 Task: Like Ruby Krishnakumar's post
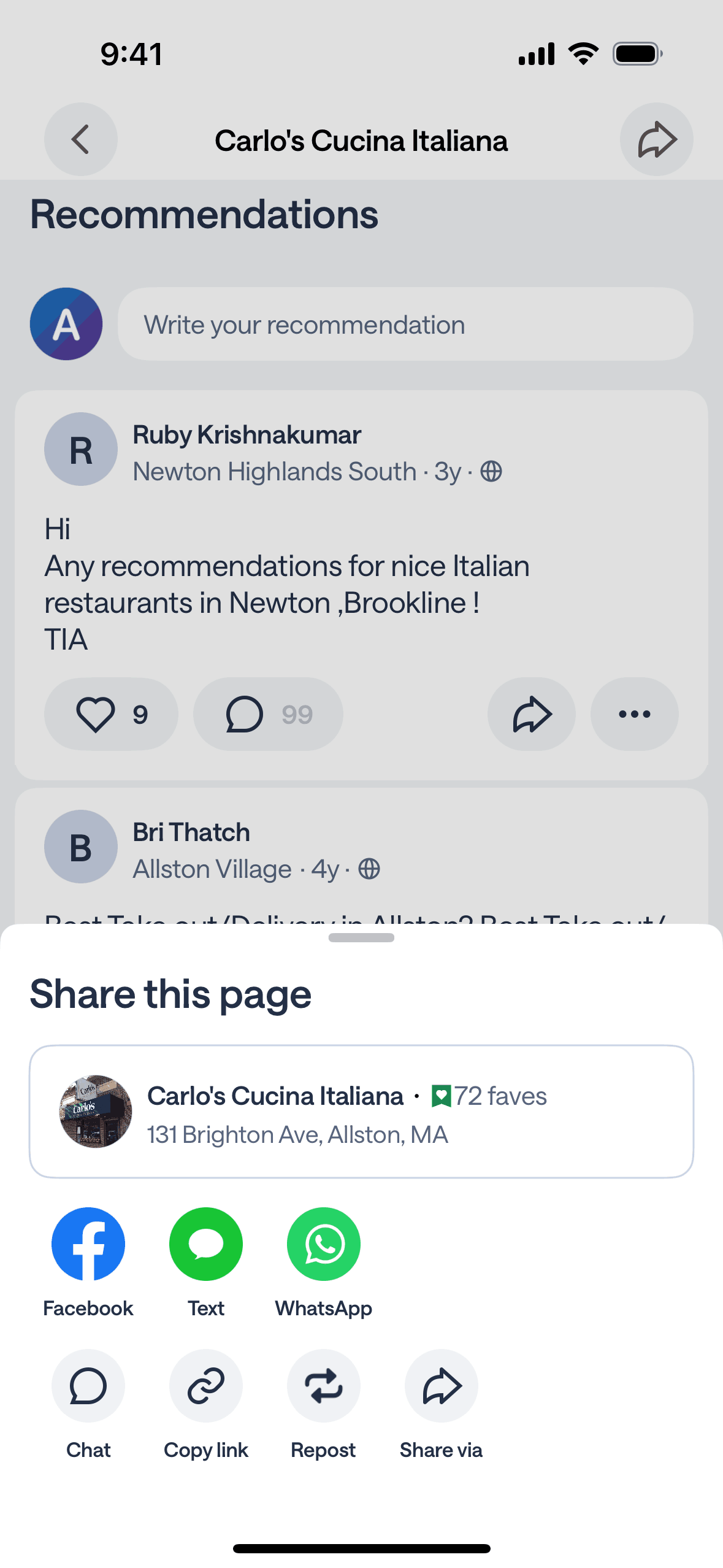coord(111,714)
